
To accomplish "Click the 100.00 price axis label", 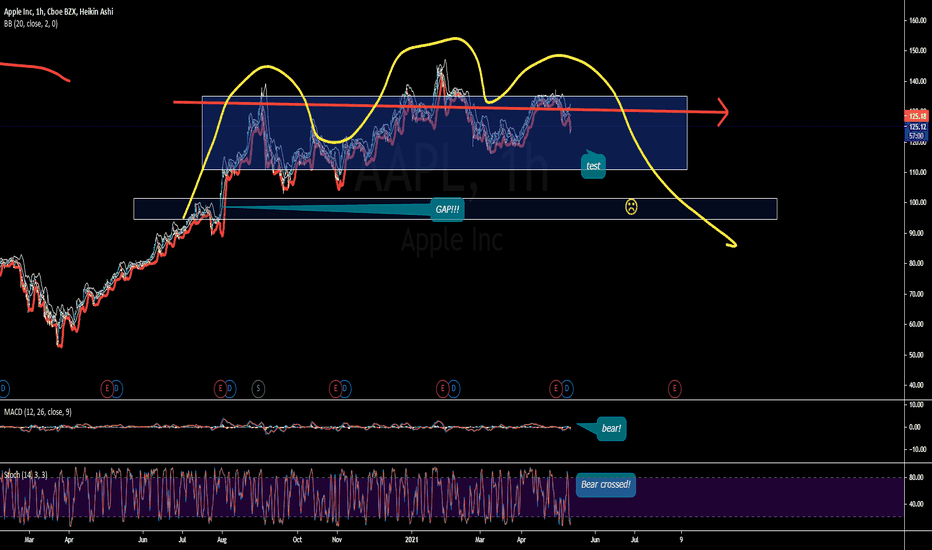I will pyautogui.click(x=918, y=202).
